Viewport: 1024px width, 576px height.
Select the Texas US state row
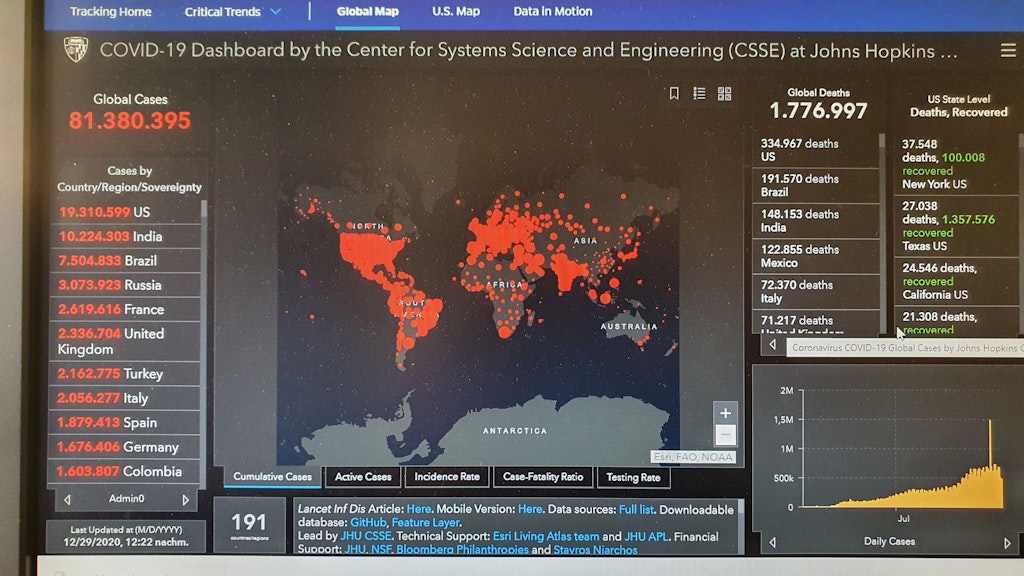957,226
